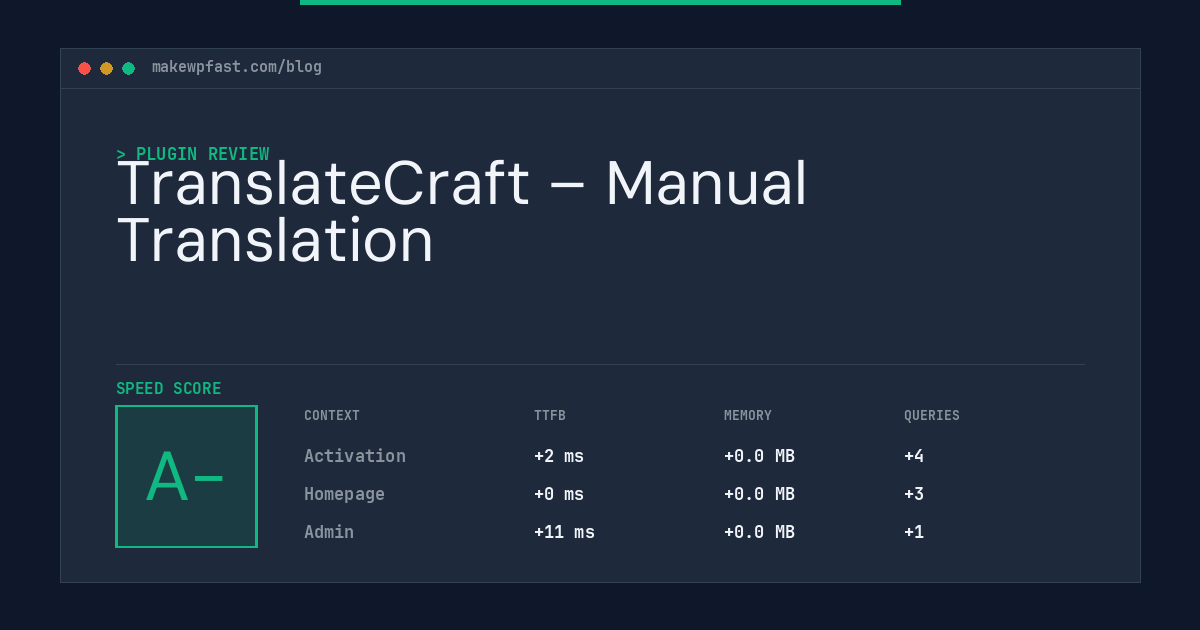
Task: Click the Homepage memory value +0.0 MB
Action: (x=759, y=494)
